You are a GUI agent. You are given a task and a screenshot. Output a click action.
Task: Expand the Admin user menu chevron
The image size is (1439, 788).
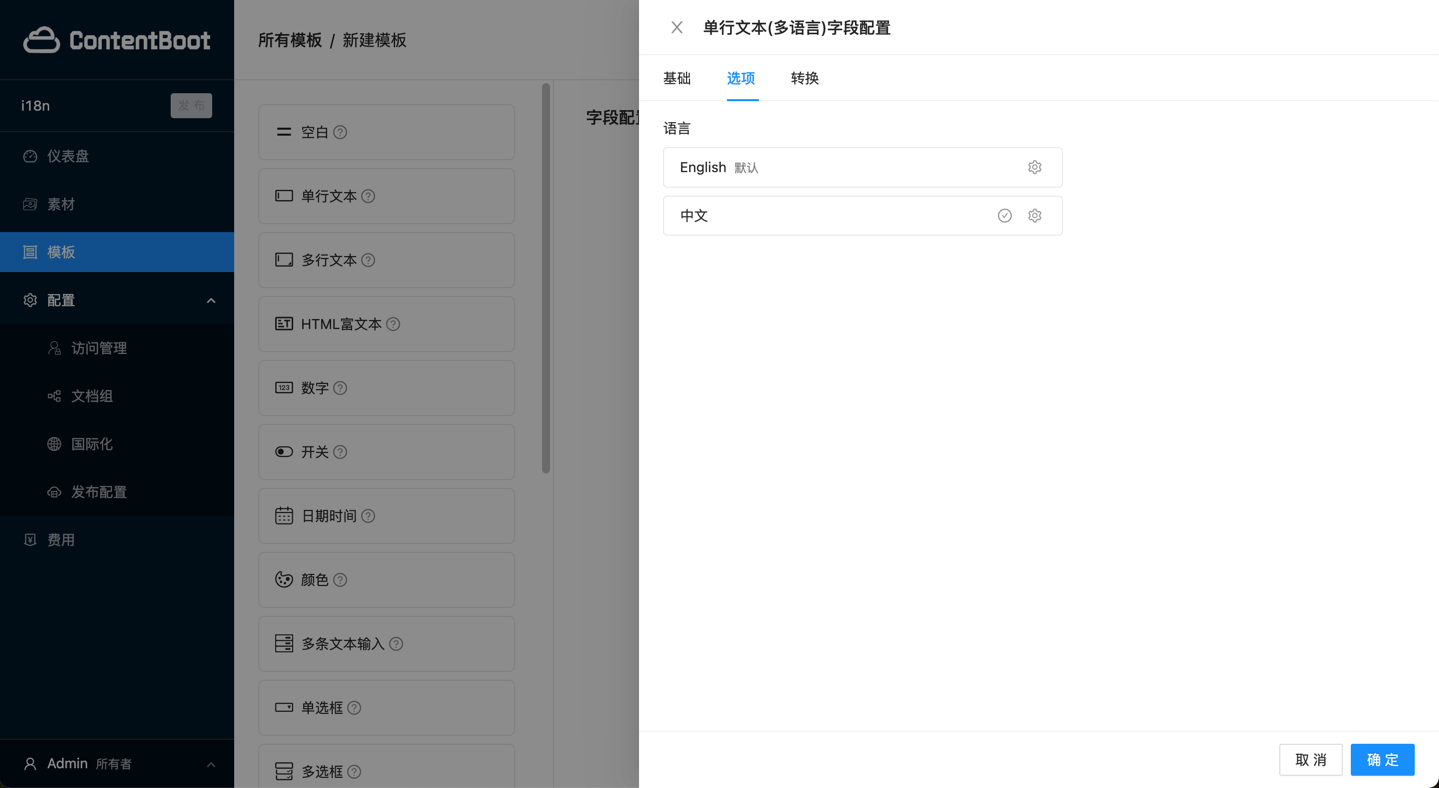coord(211,764)
